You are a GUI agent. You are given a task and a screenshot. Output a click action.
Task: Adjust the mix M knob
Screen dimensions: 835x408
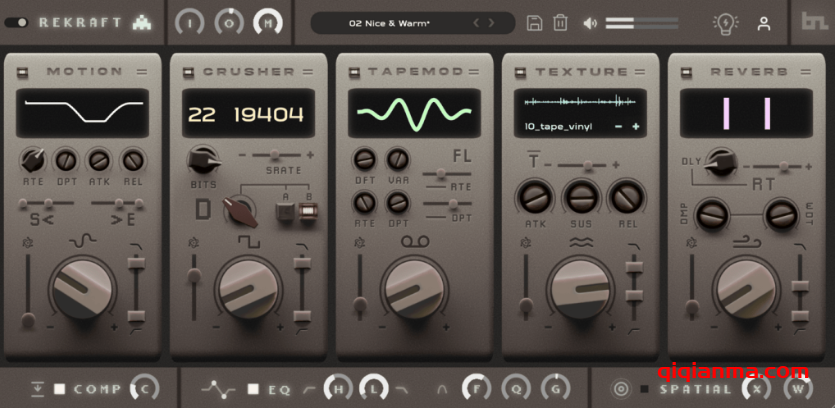pyautogui.click(x=268, y=23)
